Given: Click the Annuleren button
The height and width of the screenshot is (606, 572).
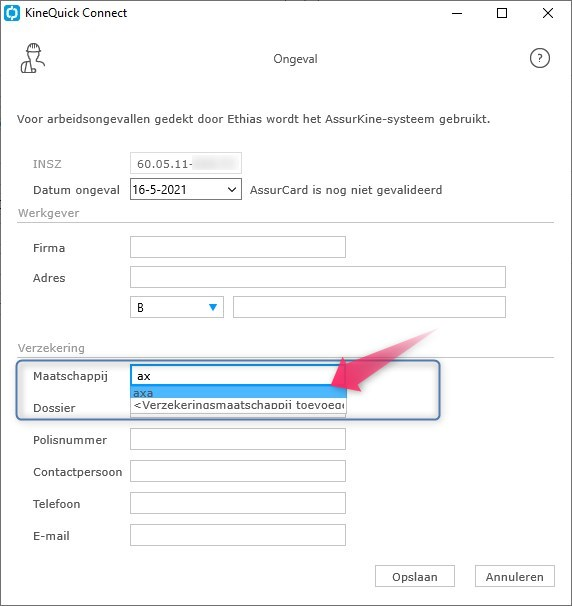Looking at the screenshot, I should click(x=514, y=576).
